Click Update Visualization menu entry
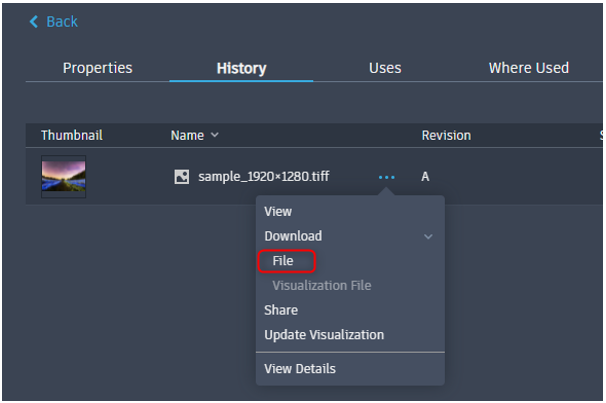The width and height of the screenshot is (606, 403). pos(324,335)
